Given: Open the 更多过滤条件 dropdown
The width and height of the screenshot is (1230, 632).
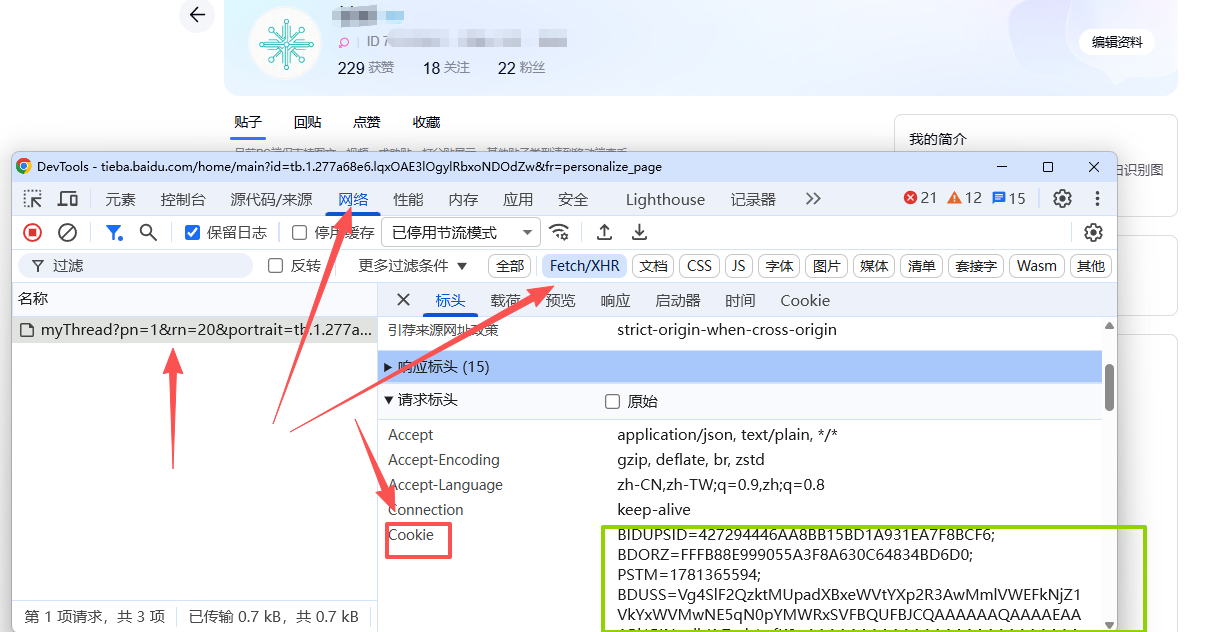Looking at the screenshot, I should coord(413,265).
